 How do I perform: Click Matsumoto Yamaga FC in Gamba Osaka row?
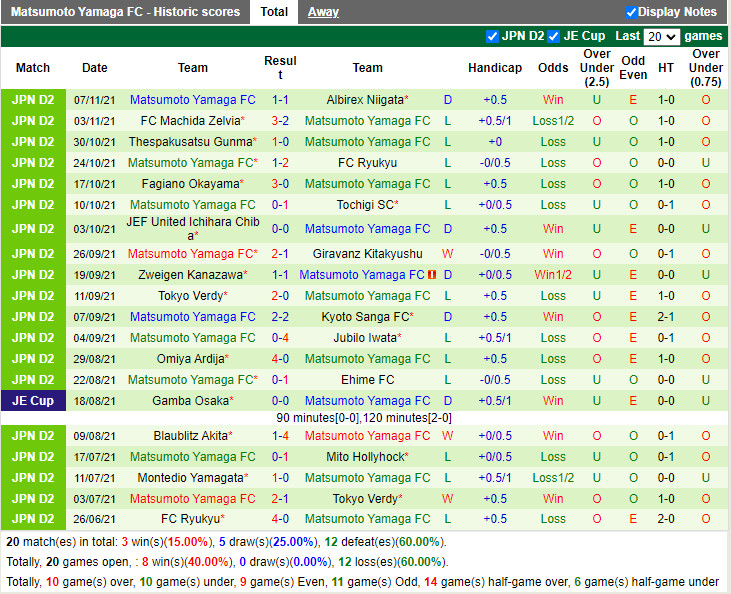pyautogui.click(x=367, y=401)
